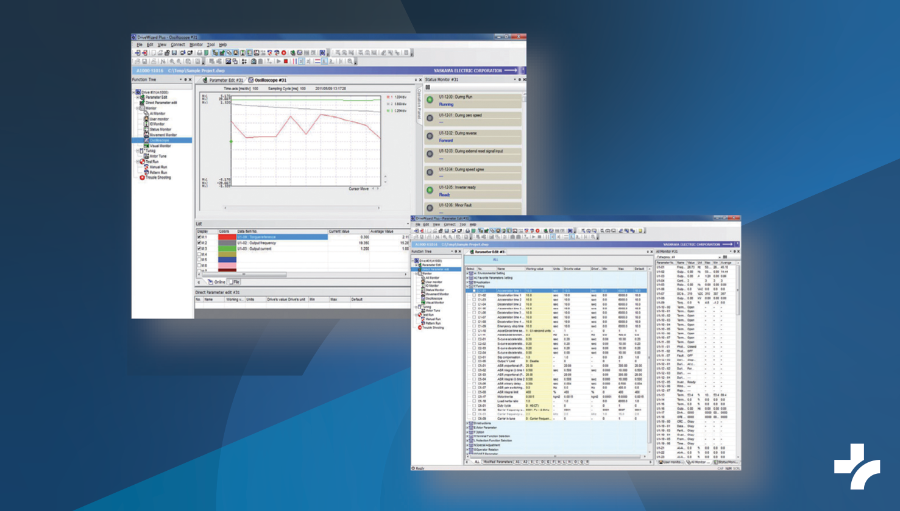The height and width of the screenshot is (511, 900).
Task: Collapse the Tuning node in Oscilloscope window tree
Action: (137, 150)
